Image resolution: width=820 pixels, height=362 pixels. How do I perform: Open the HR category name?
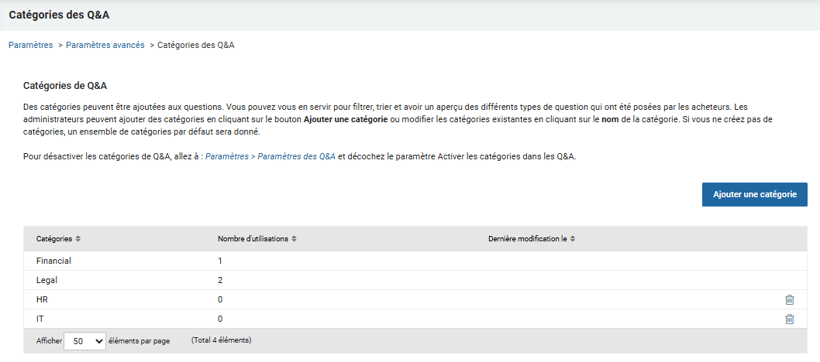[42, 300]
